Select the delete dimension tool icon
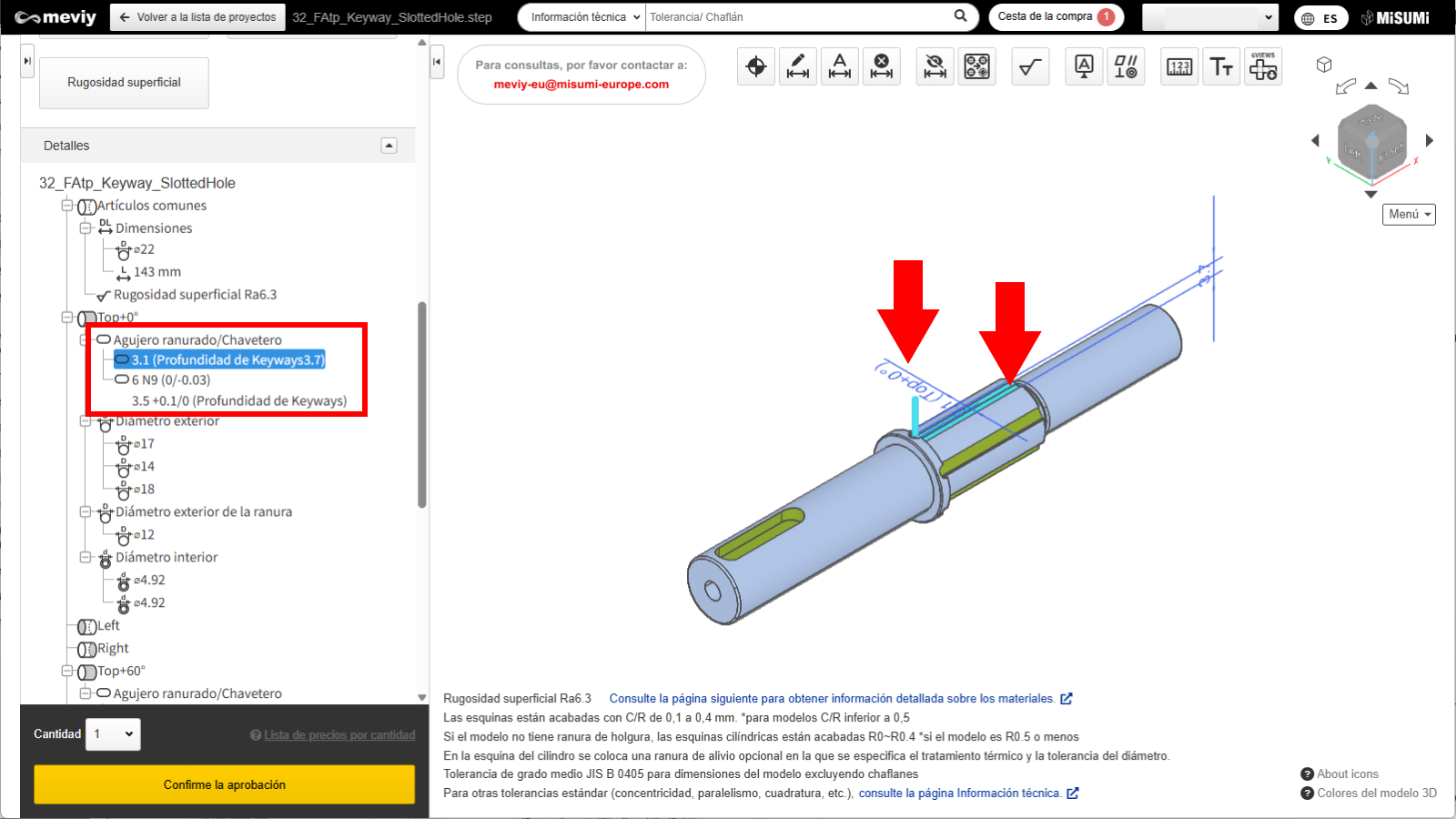The image size is (1456, 819). point(881,66)
